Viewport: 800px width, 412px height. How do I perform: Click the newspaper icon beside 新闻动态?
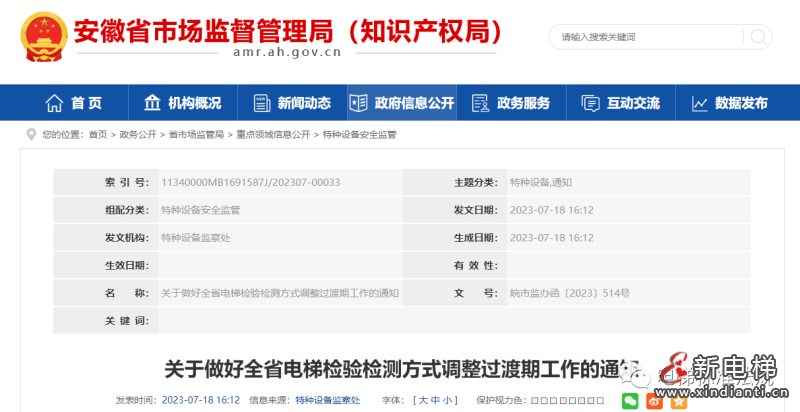pos(262,103)
